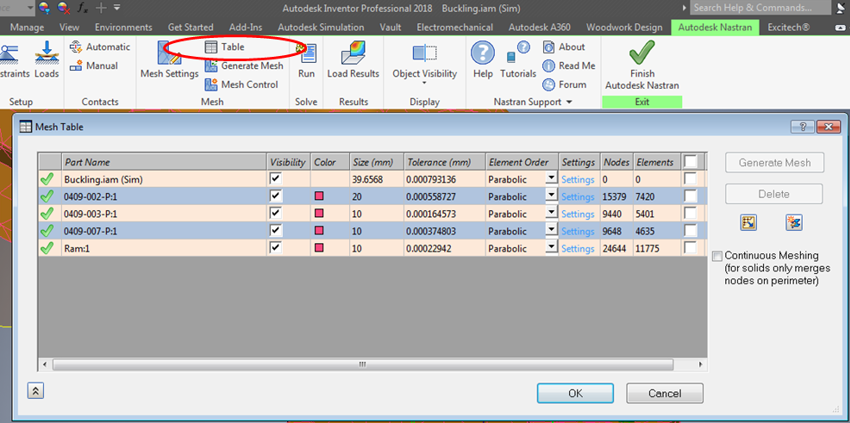
Task: Open the Excitech tab
Action: (788, 27)
